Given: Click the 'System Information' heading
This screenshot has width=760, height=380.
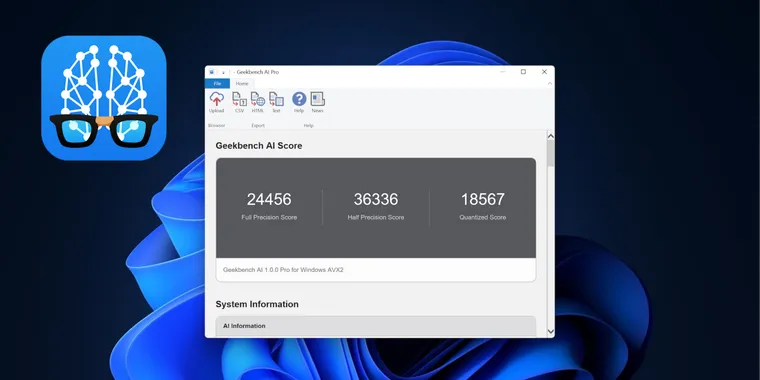Looking at the screenshot, I should click(257, 304).
